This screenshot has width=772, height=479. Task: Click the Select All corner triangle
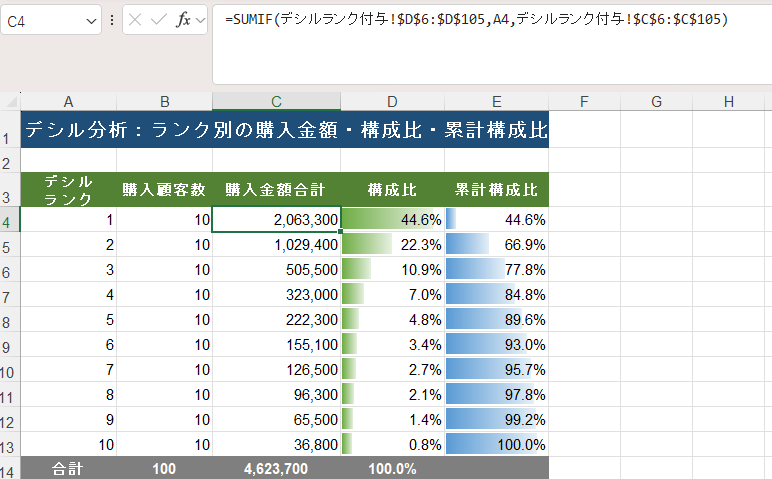coord(11,102)
